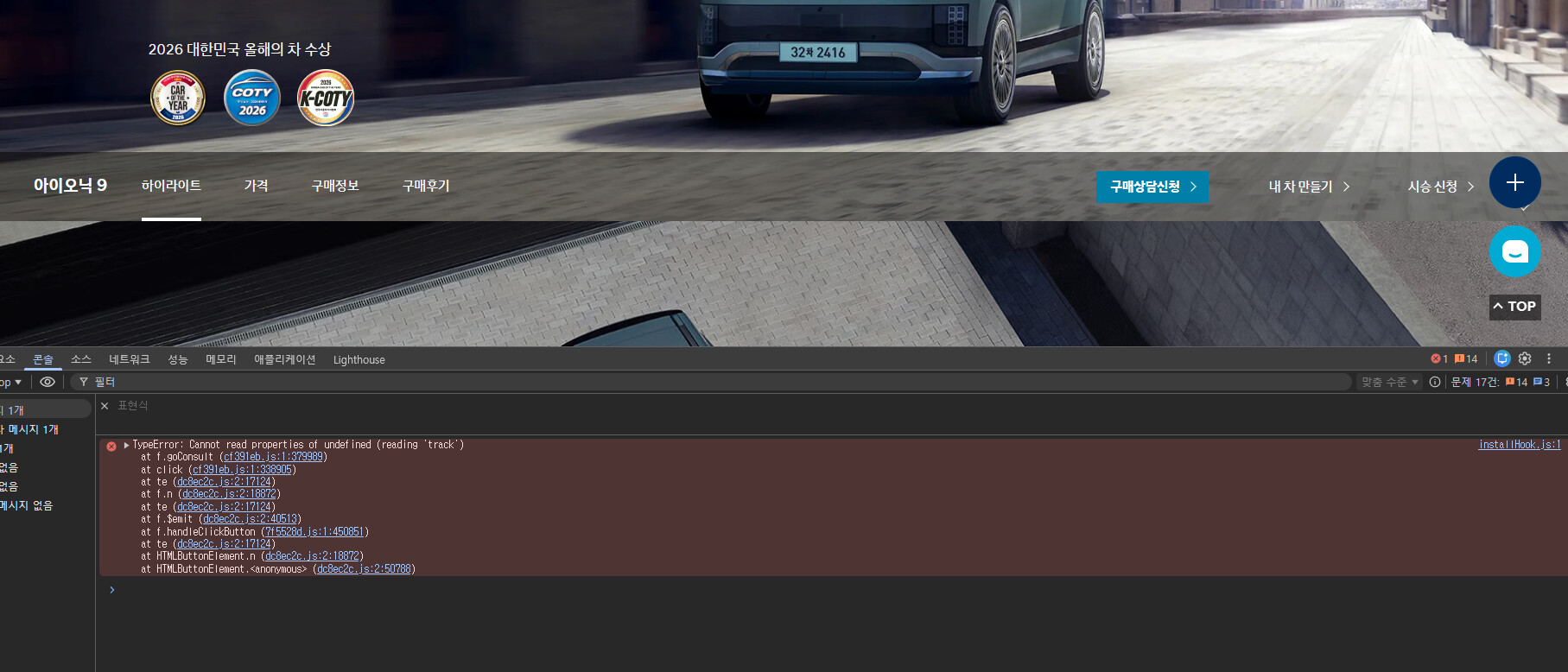Click the K-COTY award badge
This screenshot has width=1568, height=672.
(x=326, y=98)
